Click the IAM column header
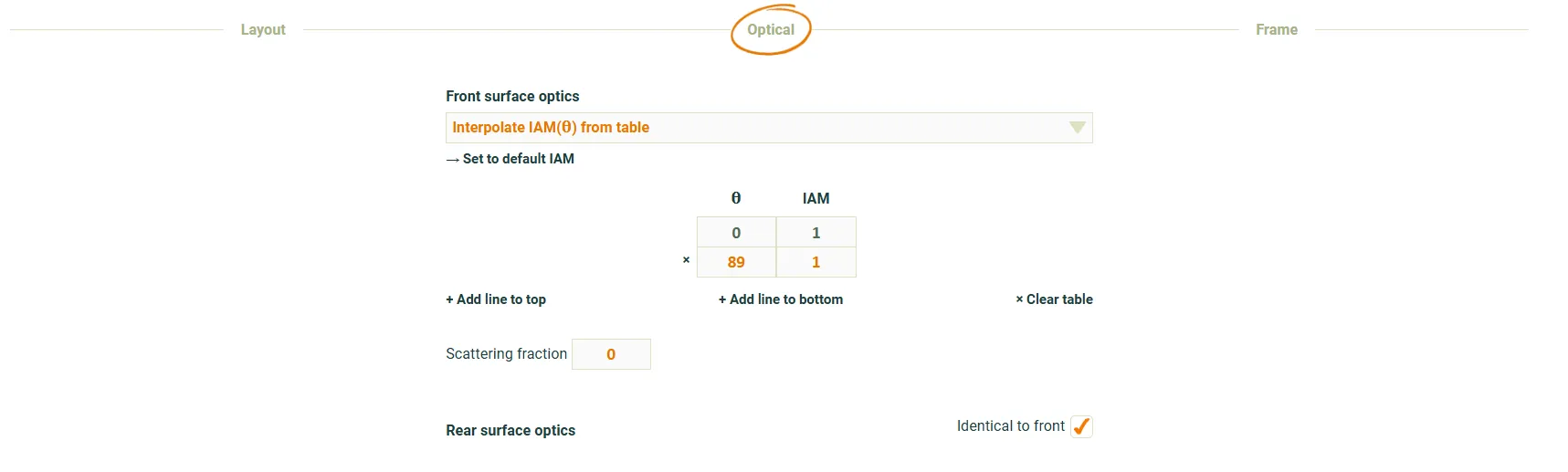 816,198
